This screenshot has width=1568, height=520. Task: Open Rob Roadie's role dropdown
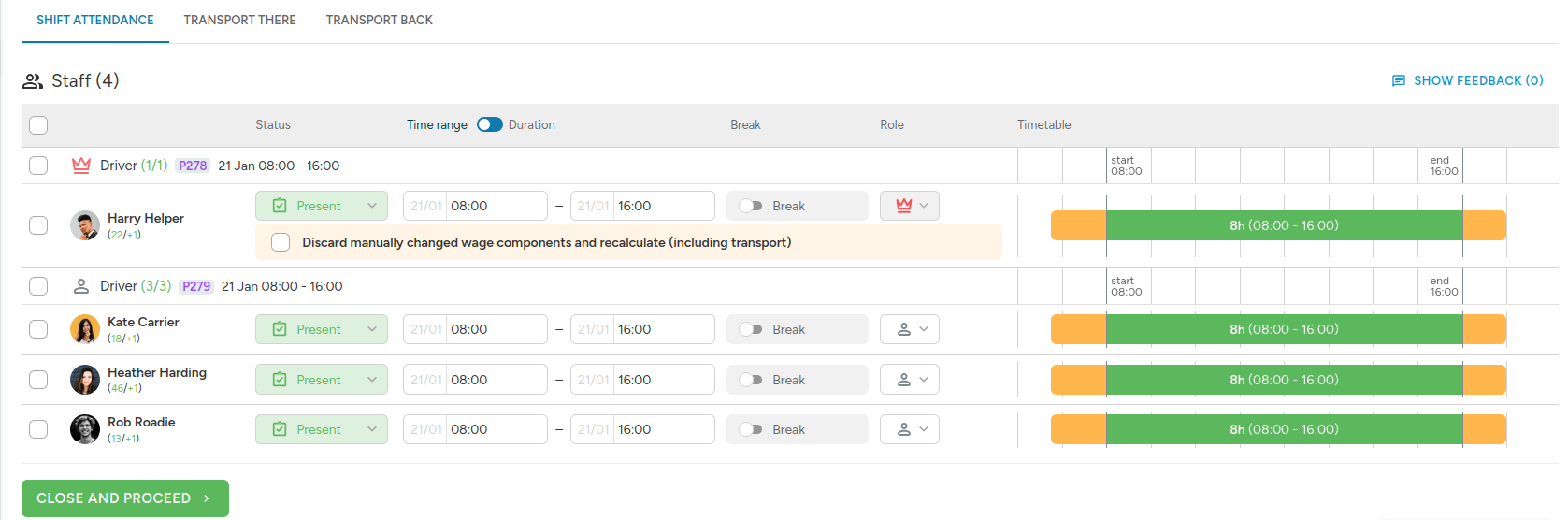pos(910,429)
